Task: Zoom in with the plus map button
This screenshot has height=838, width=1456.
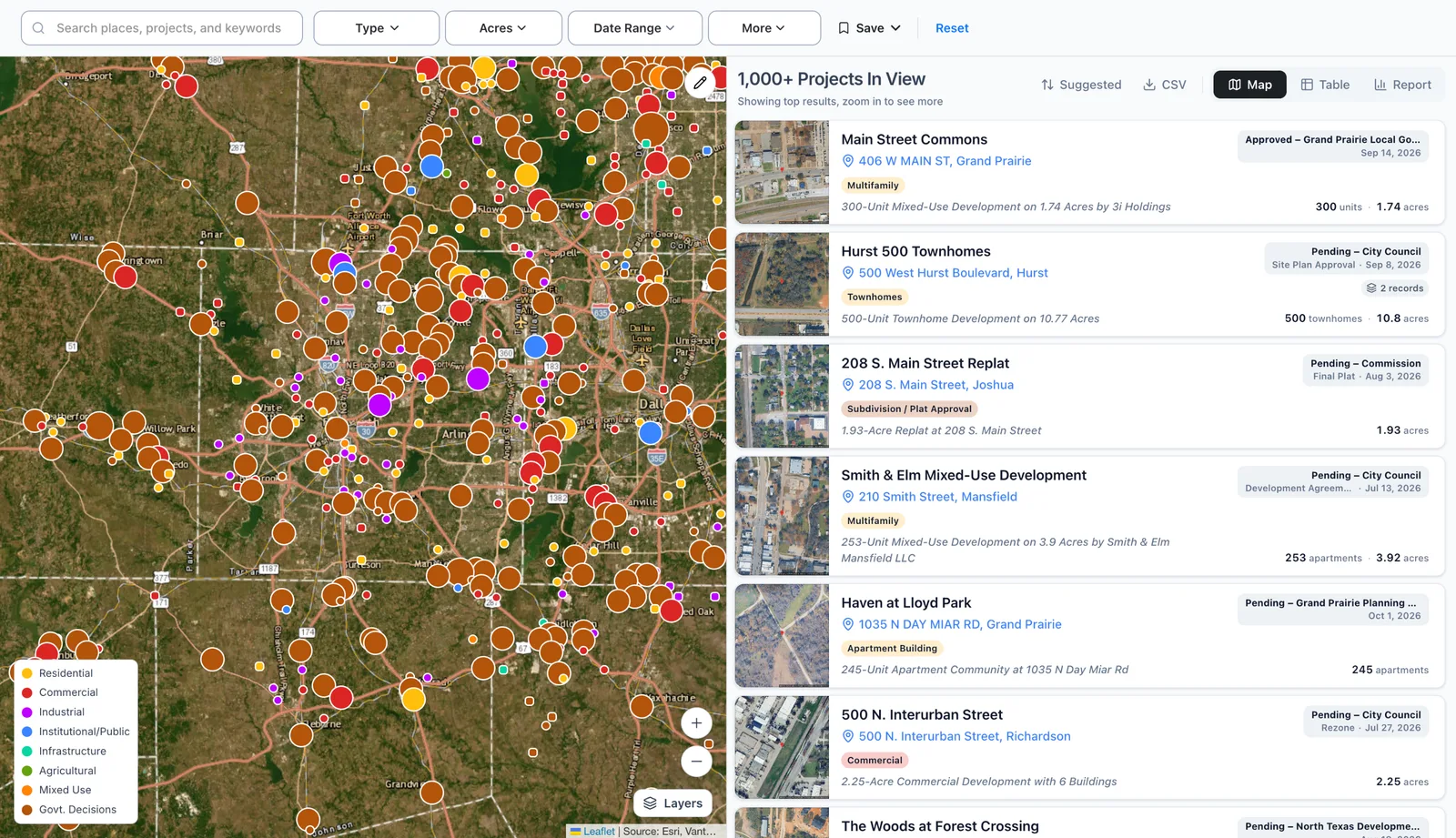Action: click(696, 723)
